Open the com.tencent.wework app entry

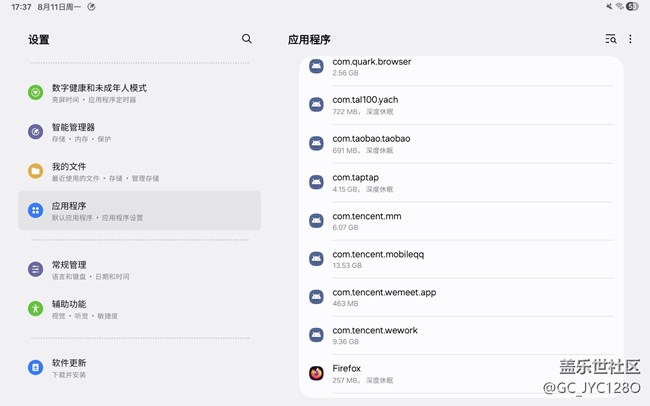[461, 335]
